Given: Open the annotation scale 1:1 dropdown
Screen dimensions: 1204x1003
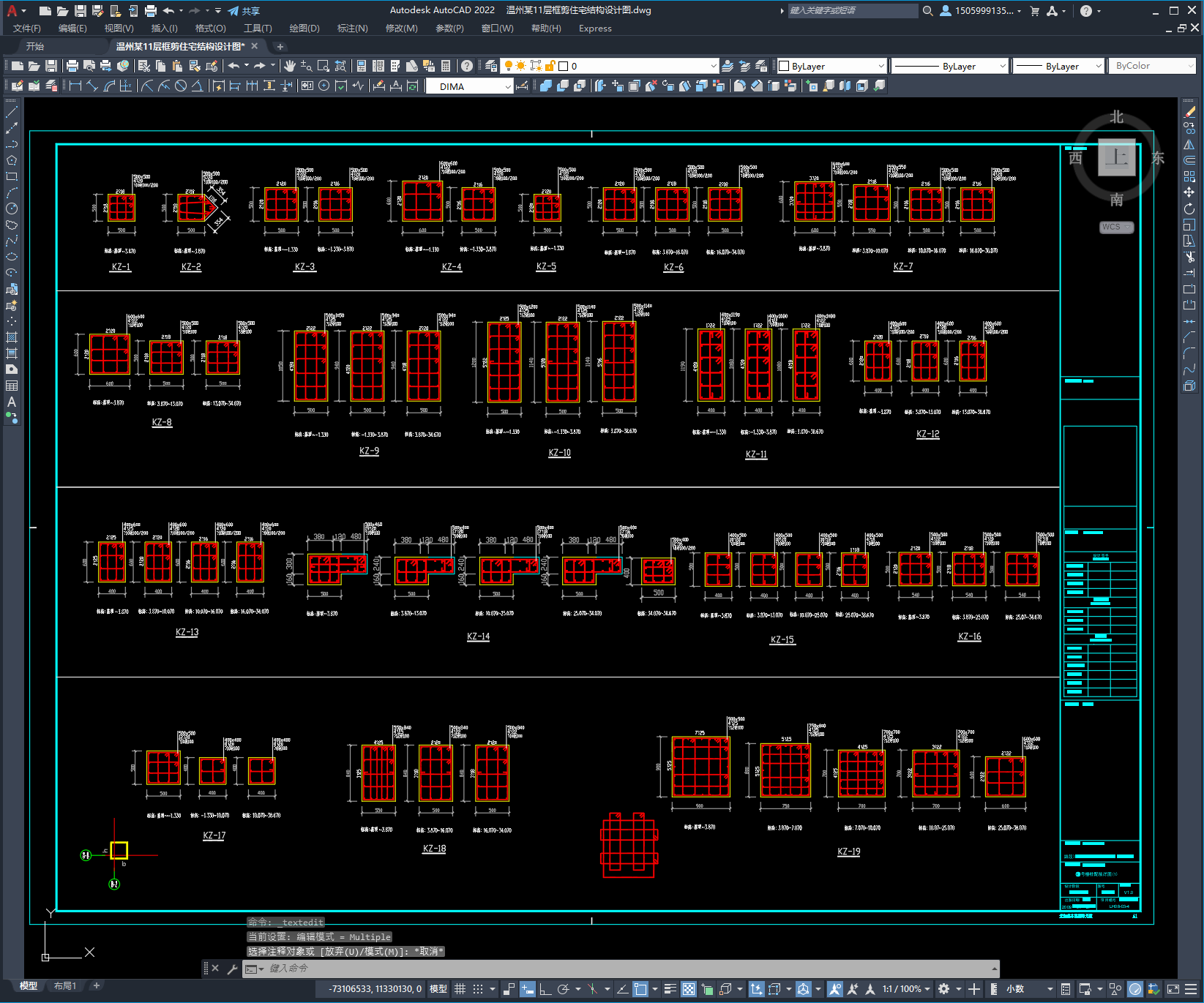Looking at the screenshot, I should click(906, 989).
